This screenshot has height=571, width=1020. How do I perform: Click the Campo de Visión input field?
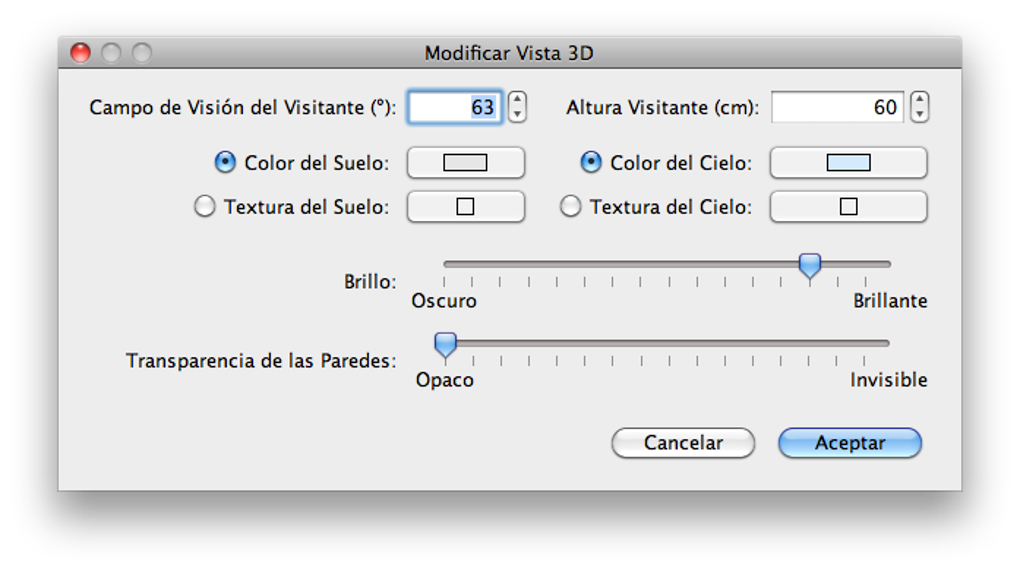coord(454,107)
